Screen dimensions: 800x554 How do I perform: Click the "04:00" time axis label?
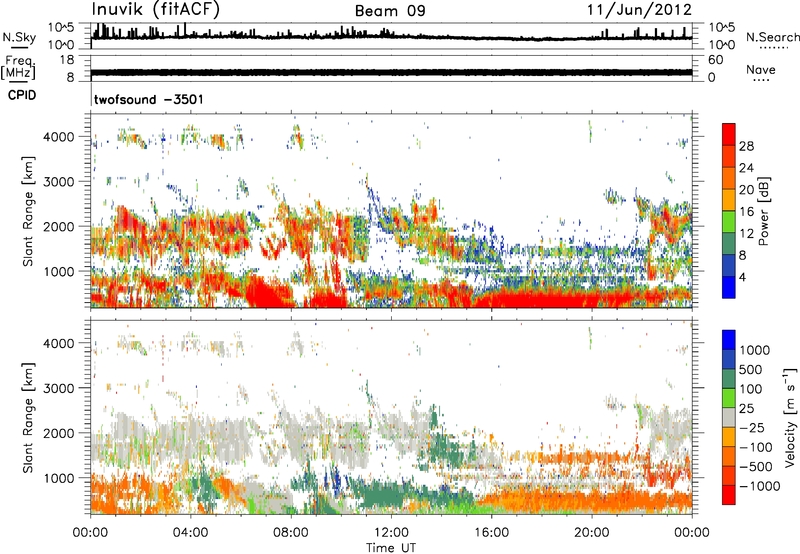click(191, 533)
